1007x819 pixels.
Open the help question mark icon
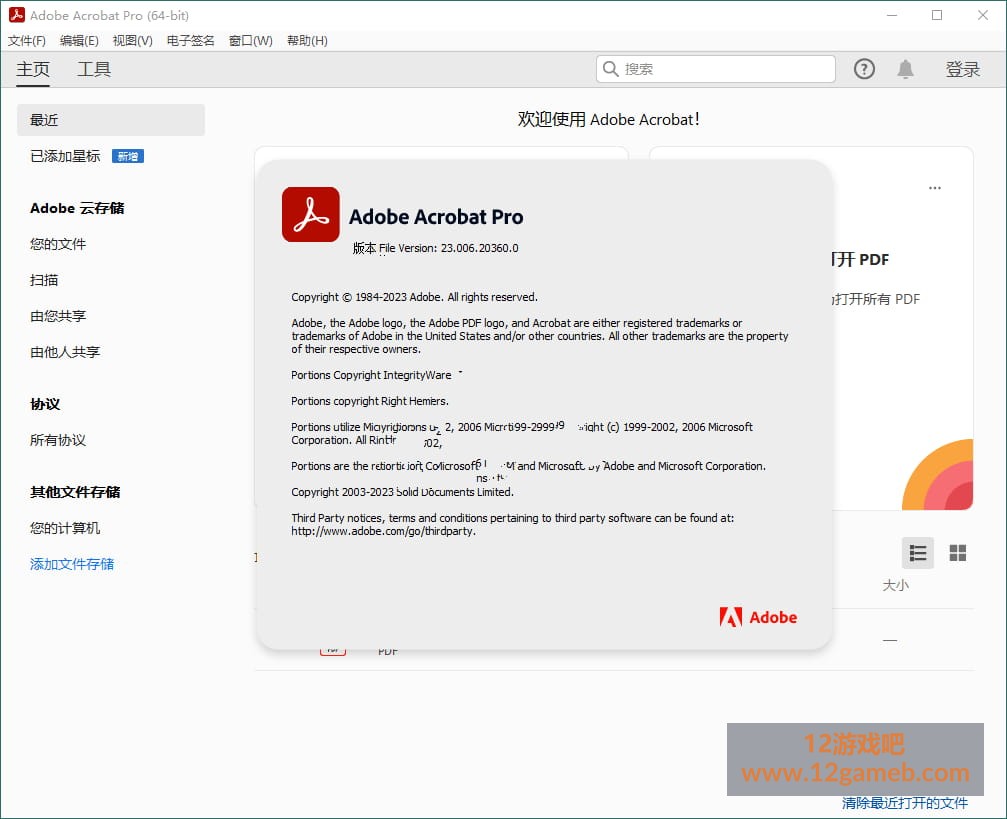pyautogui.click(x=864, y=69)
